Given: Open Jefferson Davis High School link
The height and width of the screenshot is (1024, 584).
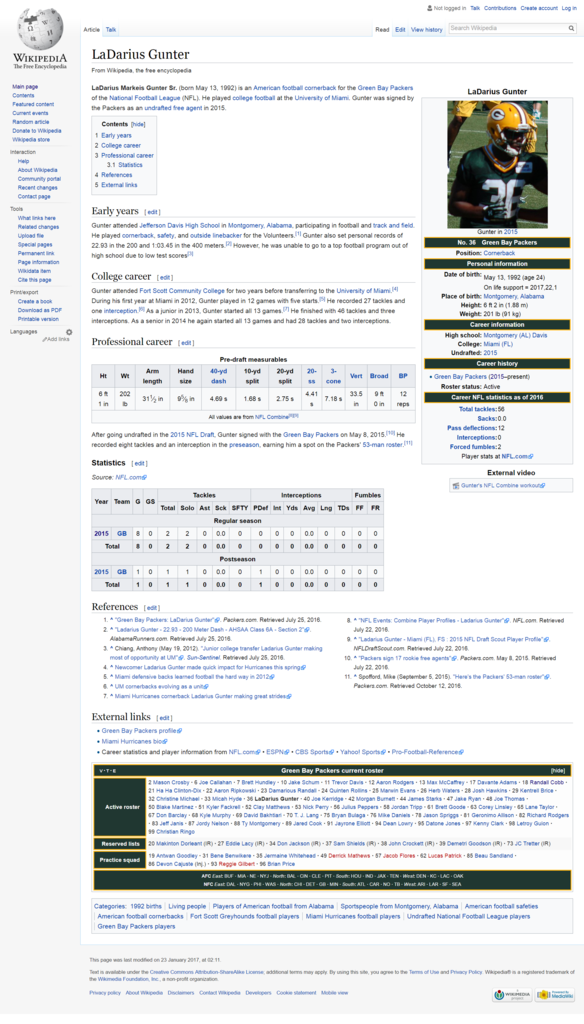Looking at the screenshot, I should point(178,225).
